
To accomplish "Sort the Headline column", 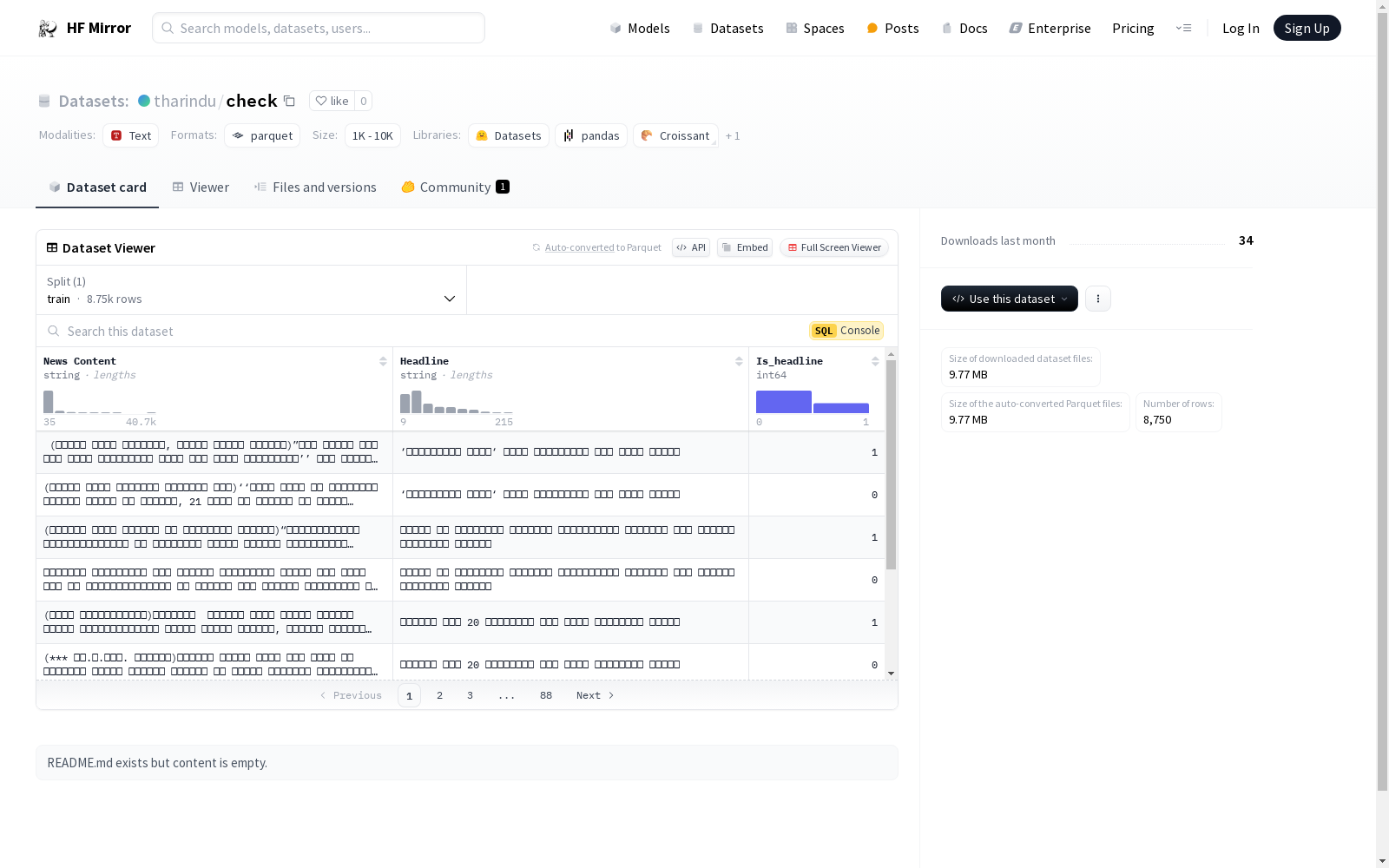I will coord(739,361).
